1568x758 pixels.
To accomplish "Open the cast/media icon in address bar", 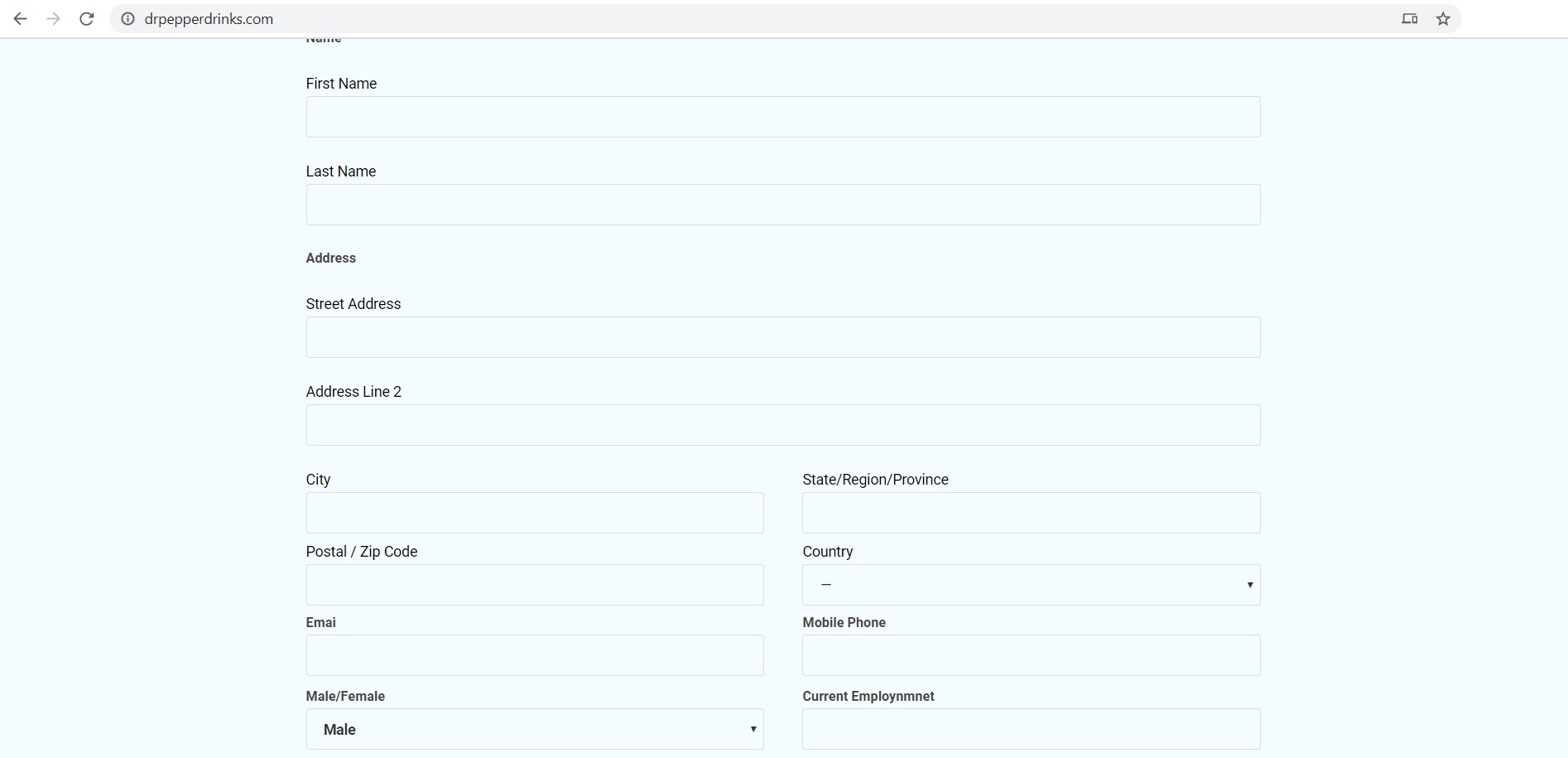I will click(x=1410, y=19).
